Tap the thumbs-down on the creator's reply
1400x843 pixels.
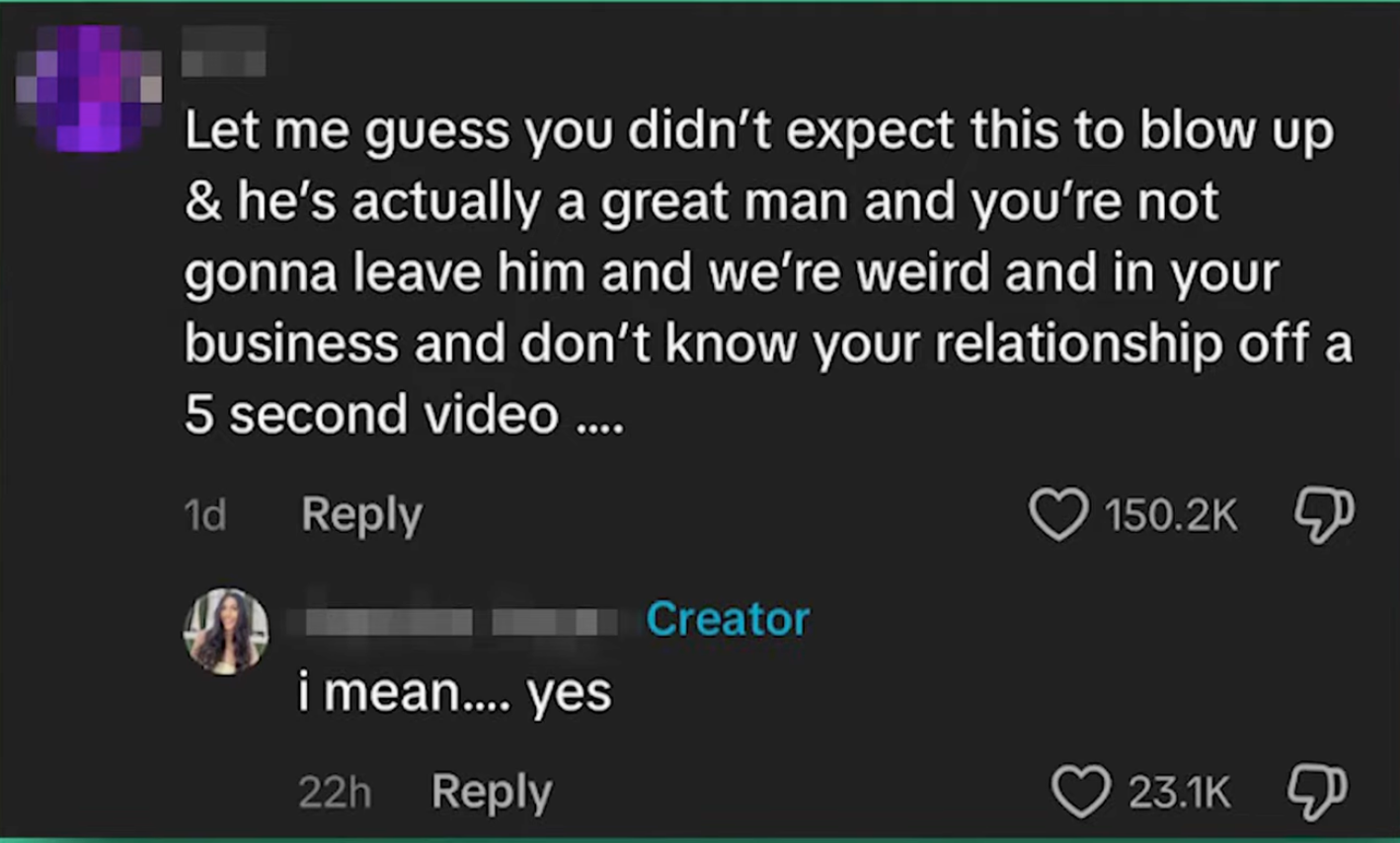click(1317, 791)
